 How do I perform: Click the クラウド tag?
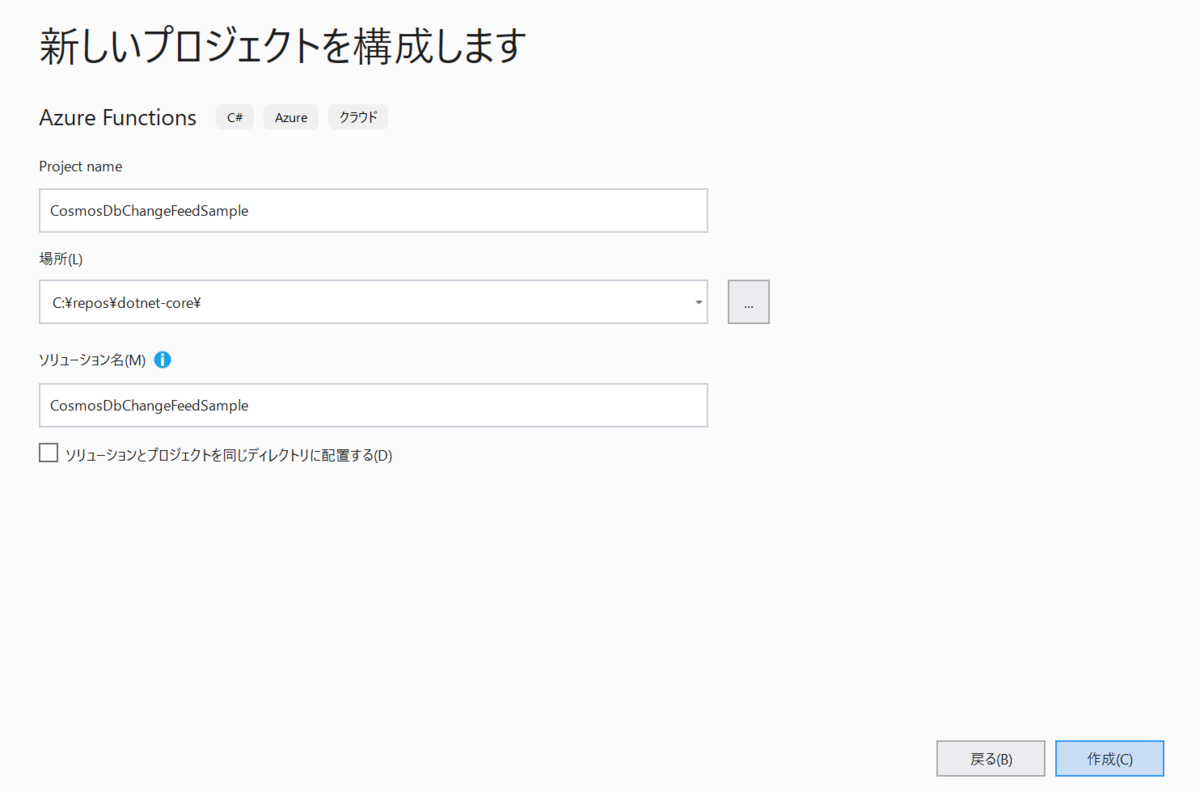(x=358, y=117)
